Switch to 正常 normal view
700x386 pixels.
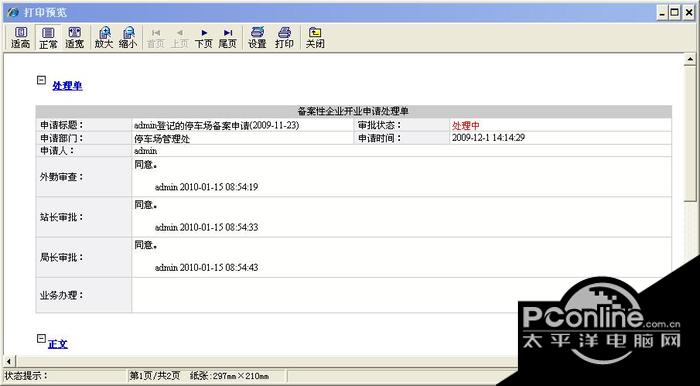click(48, 37)
